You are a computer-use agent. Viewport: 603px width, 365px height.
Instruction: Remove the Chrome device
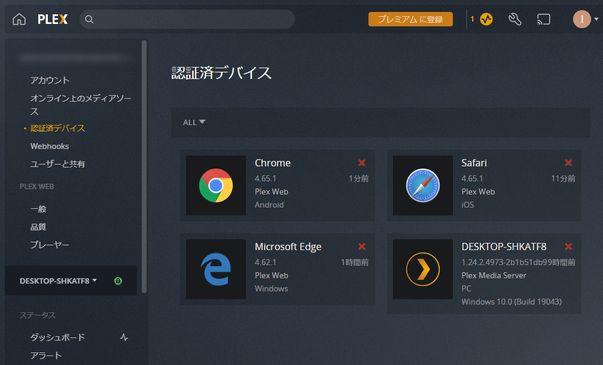click(361, 163)
